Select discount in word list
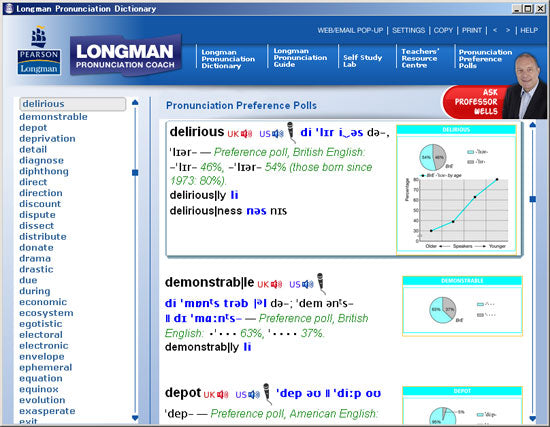 click(40, 204)
